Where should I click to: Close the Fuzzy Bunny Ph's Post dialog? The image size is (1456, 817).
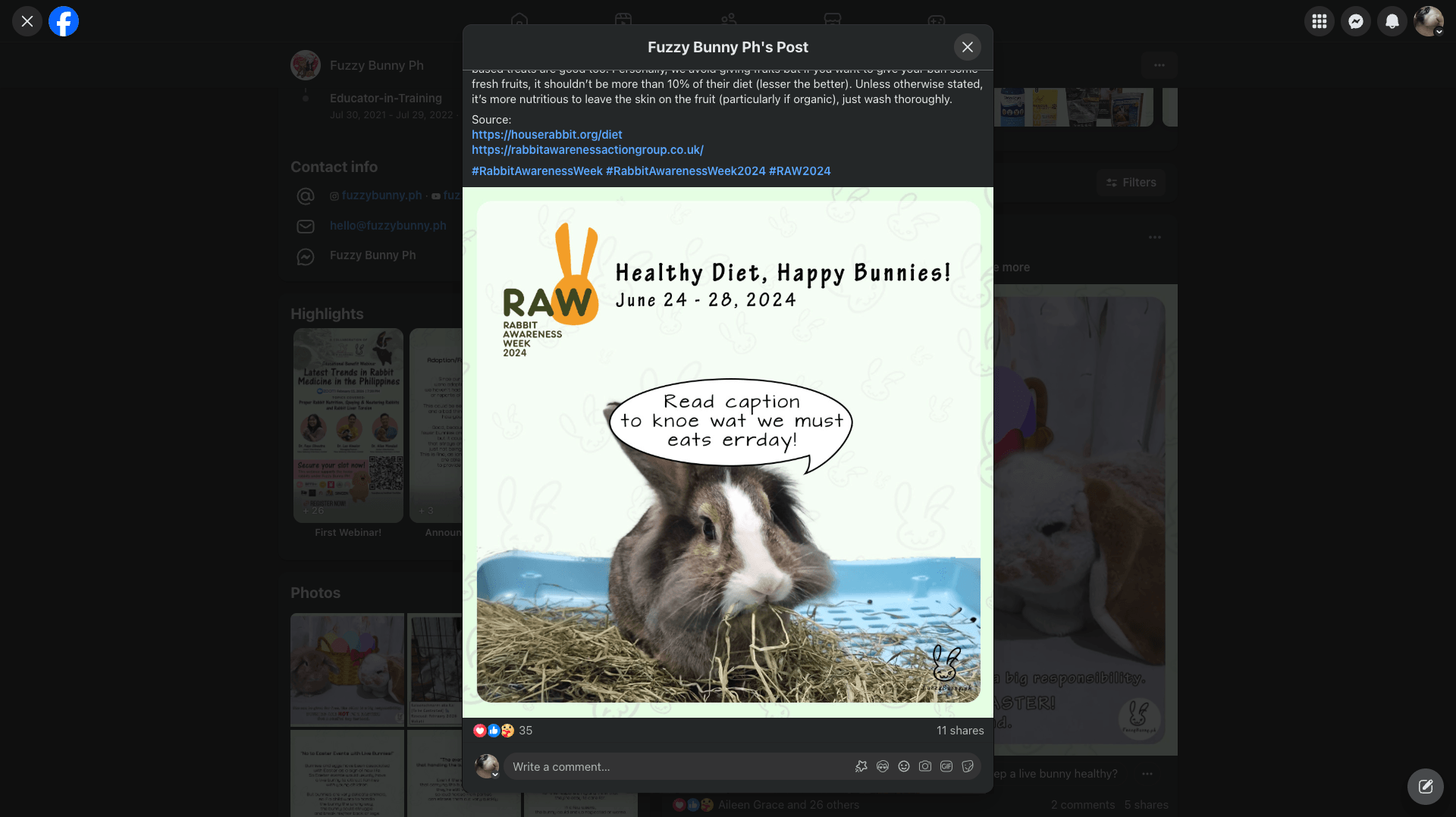[967, 47]
